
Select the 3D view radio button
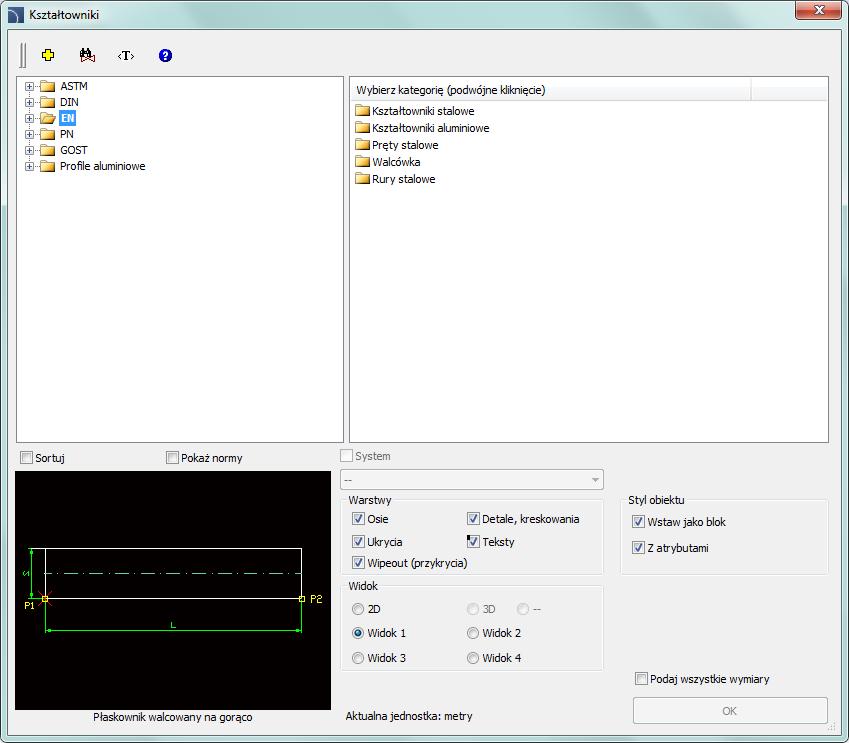(x=473, y=609)
